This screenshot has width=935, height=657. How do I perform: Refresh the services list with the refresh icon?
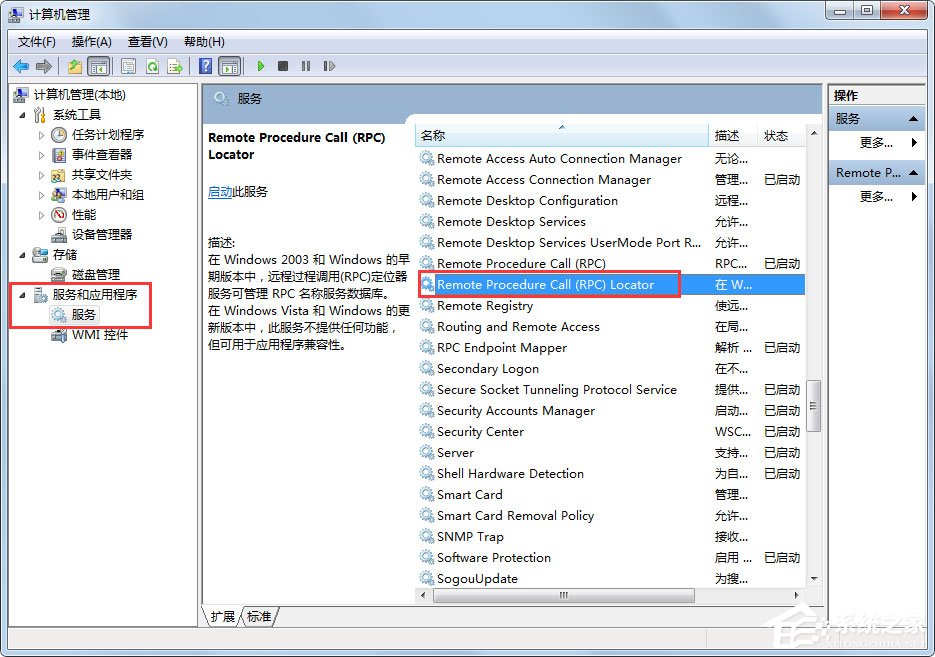pyautogui.click(x=151, y=66)
